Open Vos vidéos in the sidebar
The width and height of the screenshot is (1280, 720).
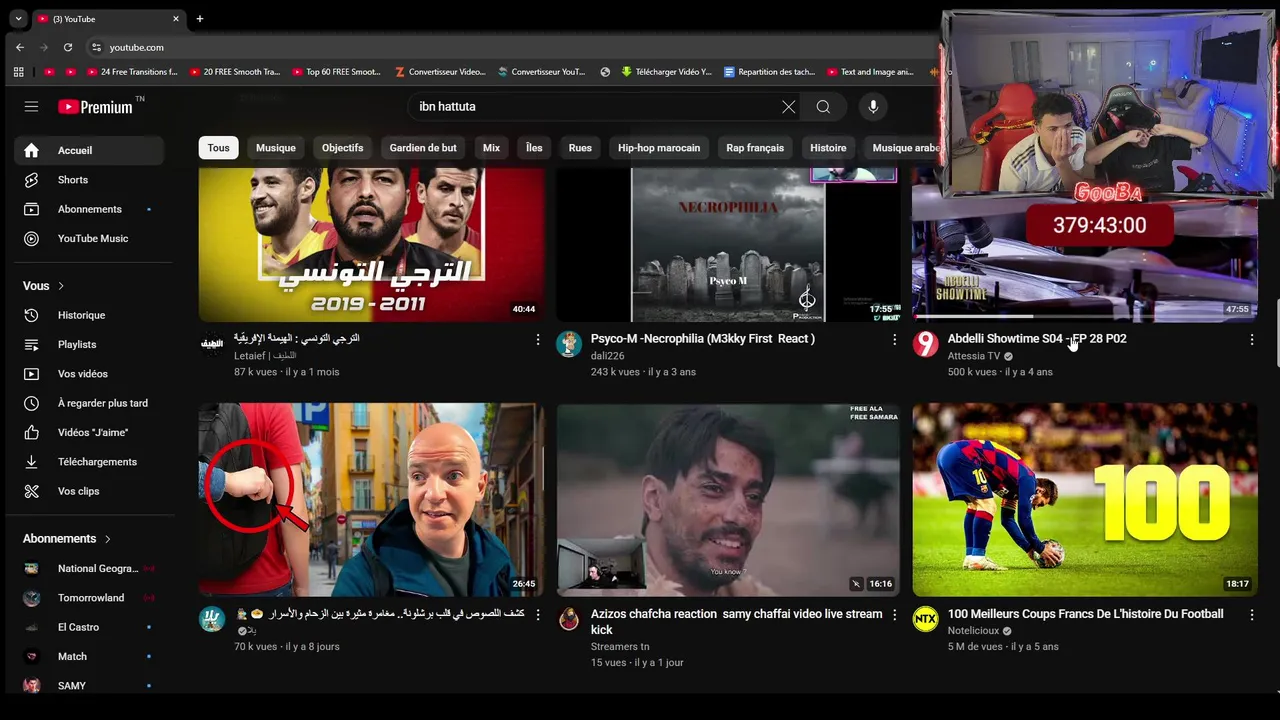tap(89, 374)
